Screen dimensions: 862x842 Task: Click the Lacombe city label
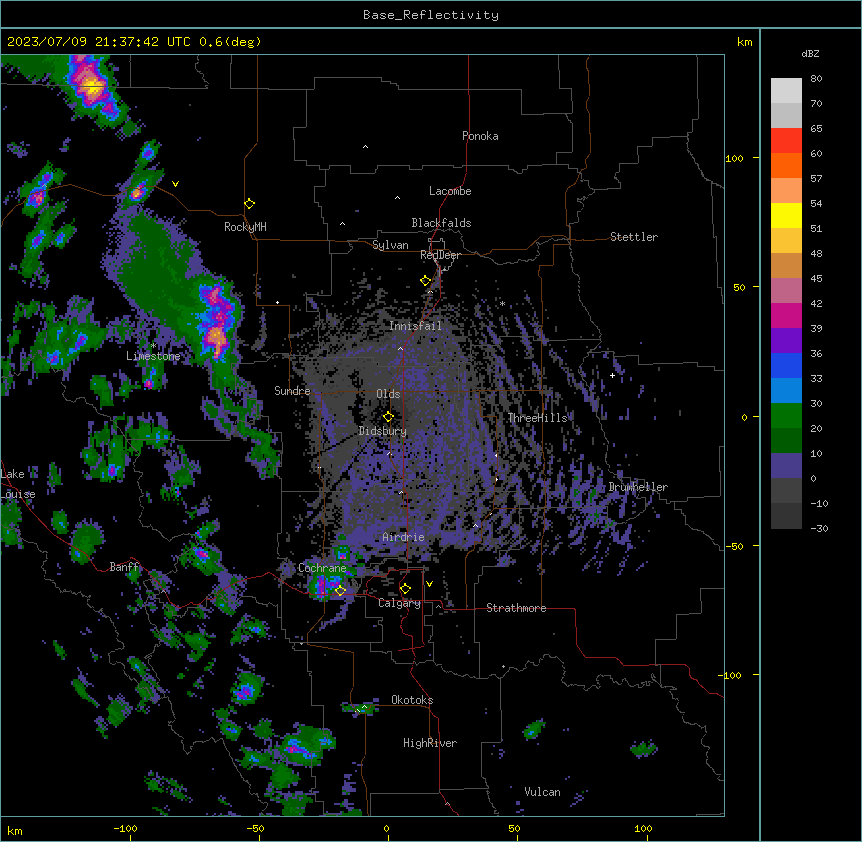click(450, 191)
